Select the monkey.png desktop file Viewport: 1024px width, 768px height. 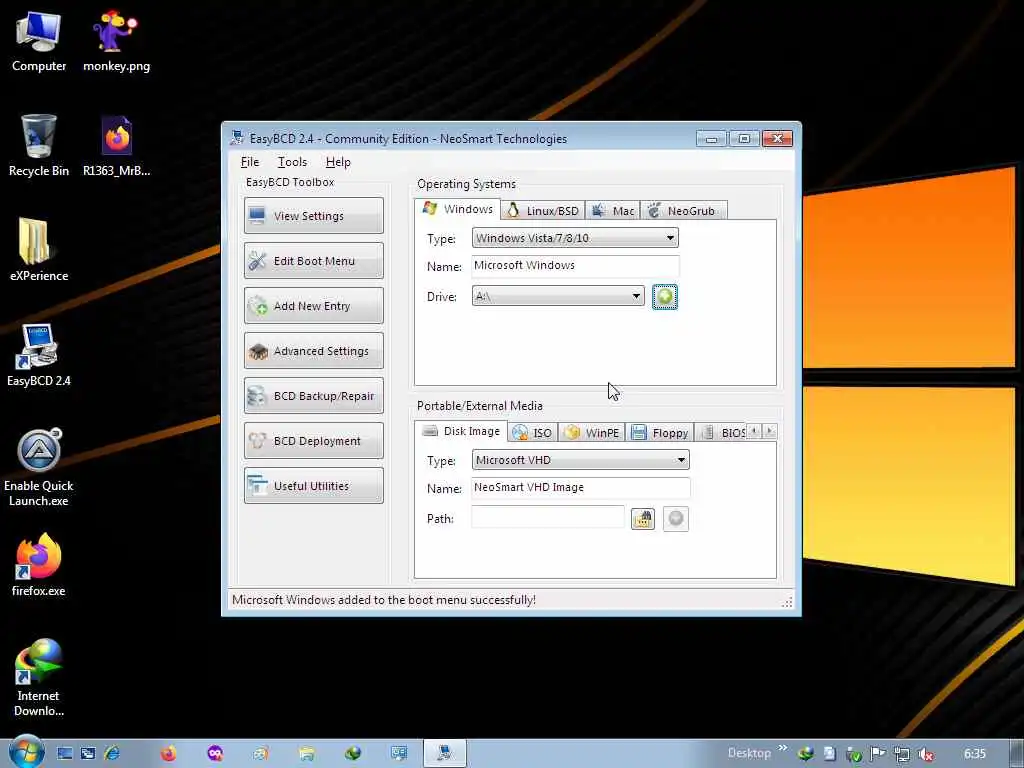click(116, 41)
